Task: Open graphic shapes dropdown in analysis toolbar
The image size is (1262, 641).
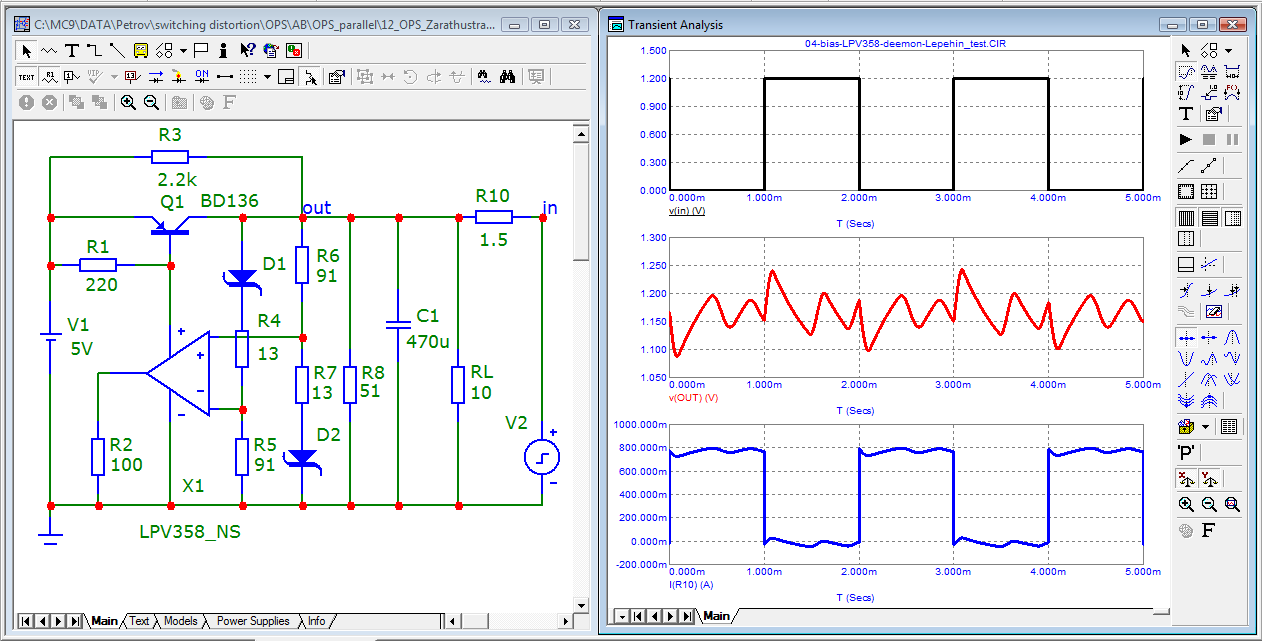Action: coord(1228,50)
